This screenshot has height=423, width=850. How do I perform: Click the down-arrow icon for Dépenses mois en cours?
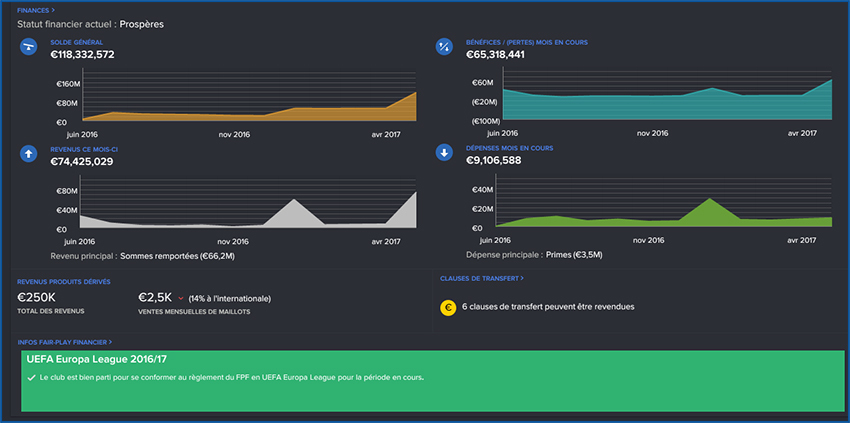tap(445, 153)
